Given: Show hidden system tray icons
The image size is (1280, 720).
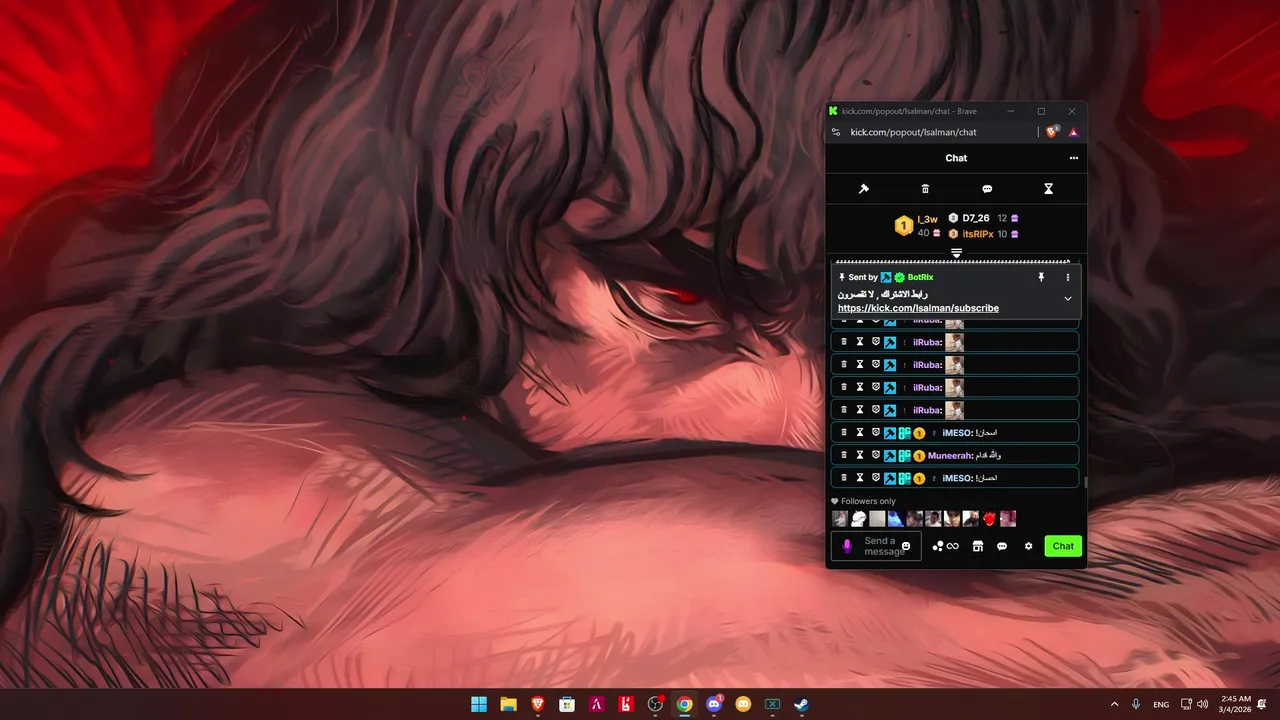Looking at the screenshot, I should (1115, 704).
